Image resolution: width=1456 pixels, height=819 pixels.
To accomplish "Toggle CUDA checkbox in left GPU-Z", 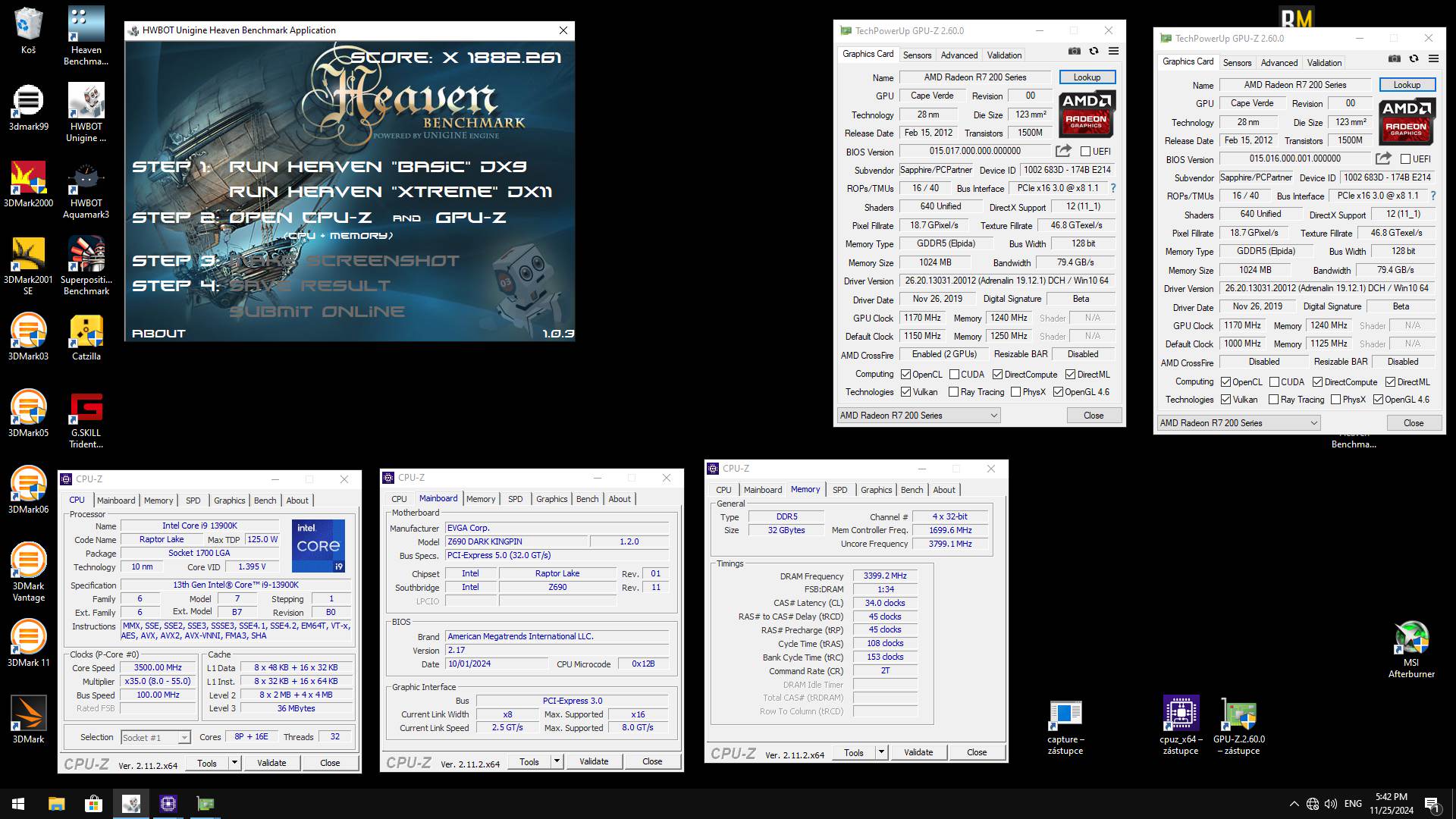I will pyautogui.click(x=953, y=374).
